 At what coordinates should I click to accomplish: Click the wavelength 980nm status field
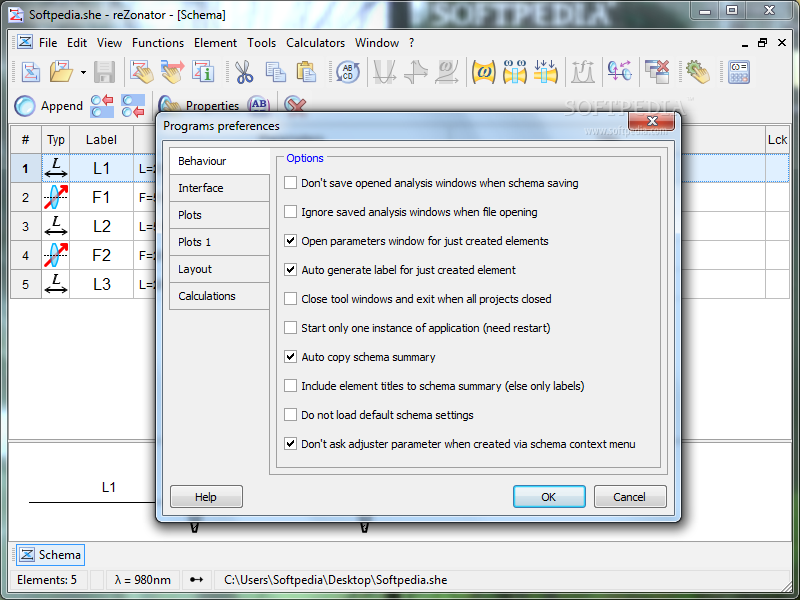tap(142, 580)
